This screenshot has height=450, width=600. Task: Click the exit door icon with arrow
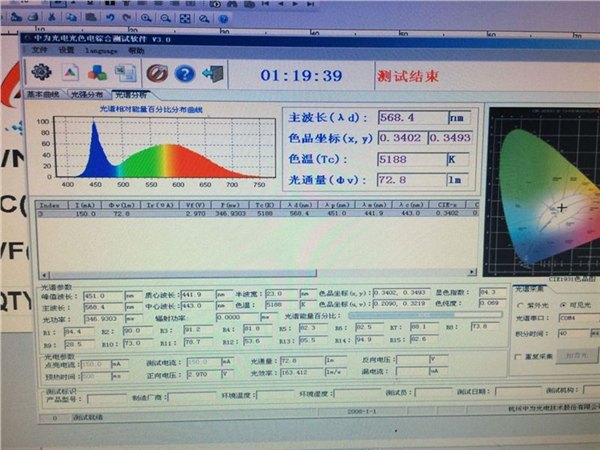[213, 74]
